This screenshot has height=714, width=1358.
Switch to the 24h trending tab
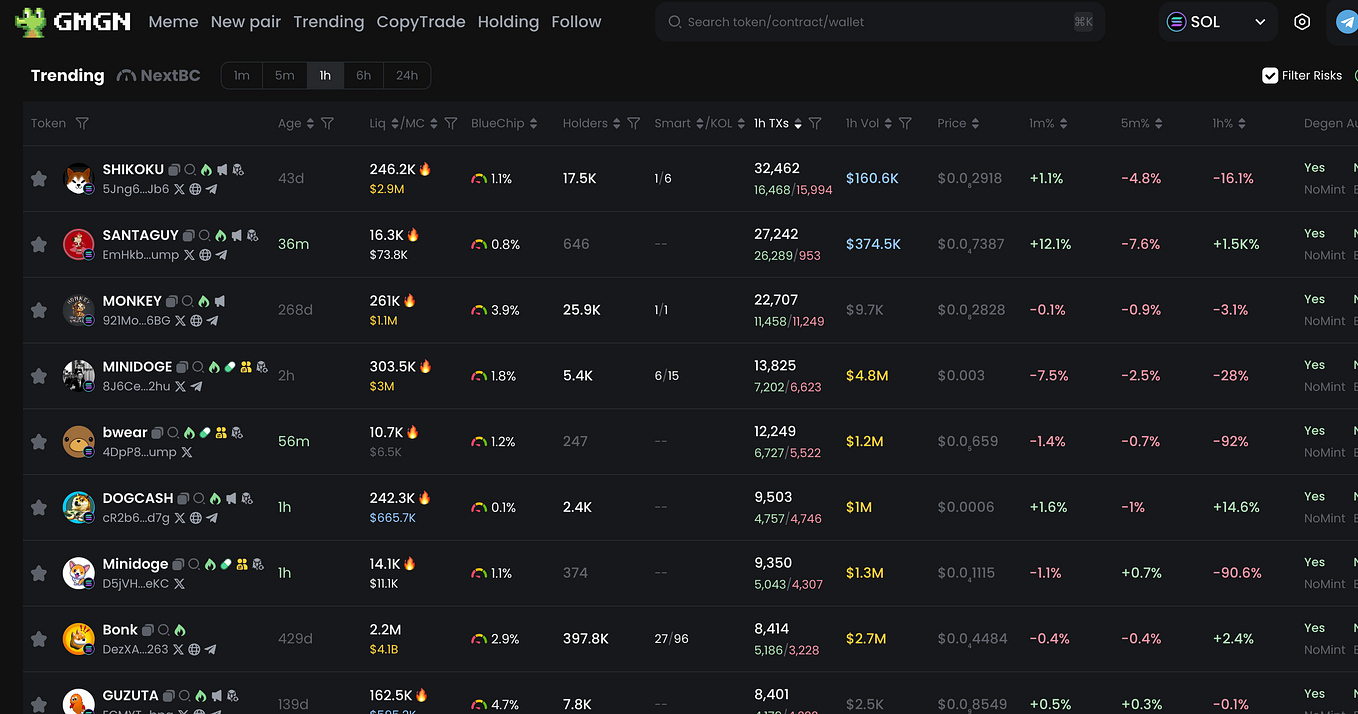coord(407,75)
